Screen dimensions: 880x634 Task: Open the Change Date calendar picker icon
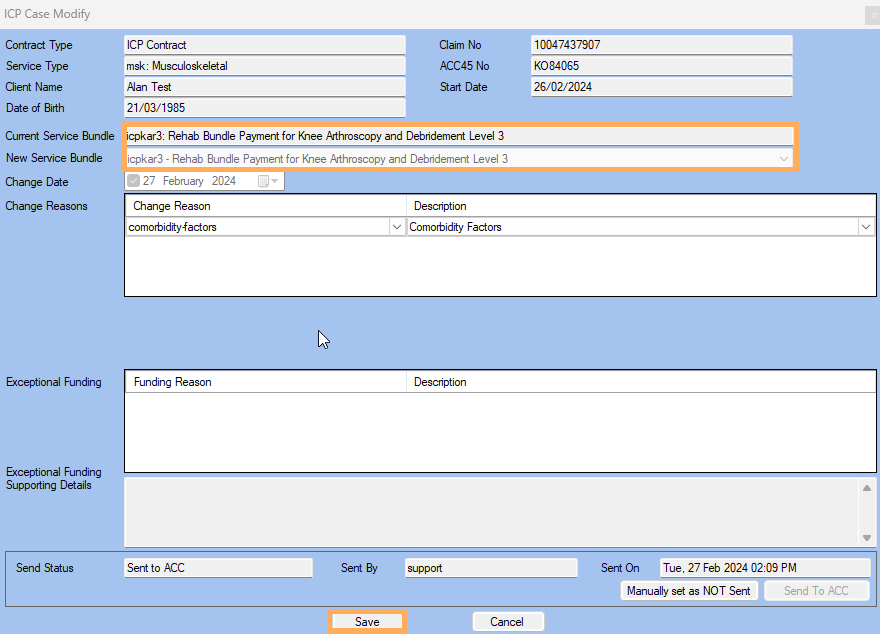click(264, 181)
